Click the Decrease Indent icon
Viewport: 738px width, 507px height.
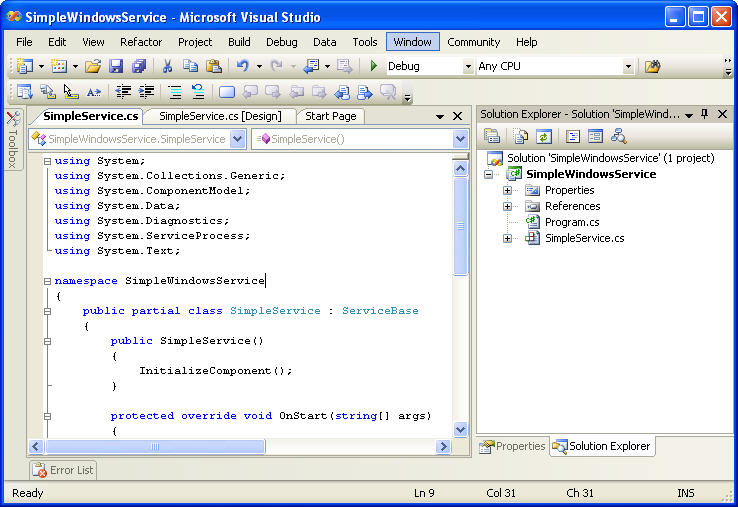(123, 91)
